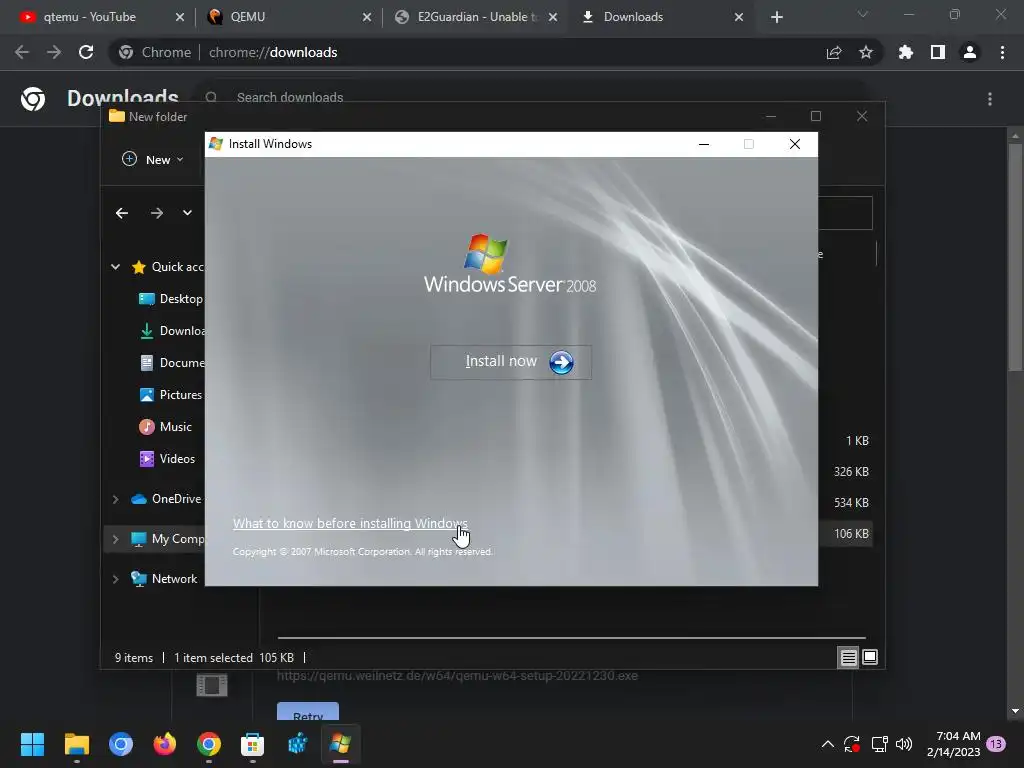The height and width of the screenshot is (768, 1024).
Task: Select Videos in Explorer sidebar
Action: 167,458
